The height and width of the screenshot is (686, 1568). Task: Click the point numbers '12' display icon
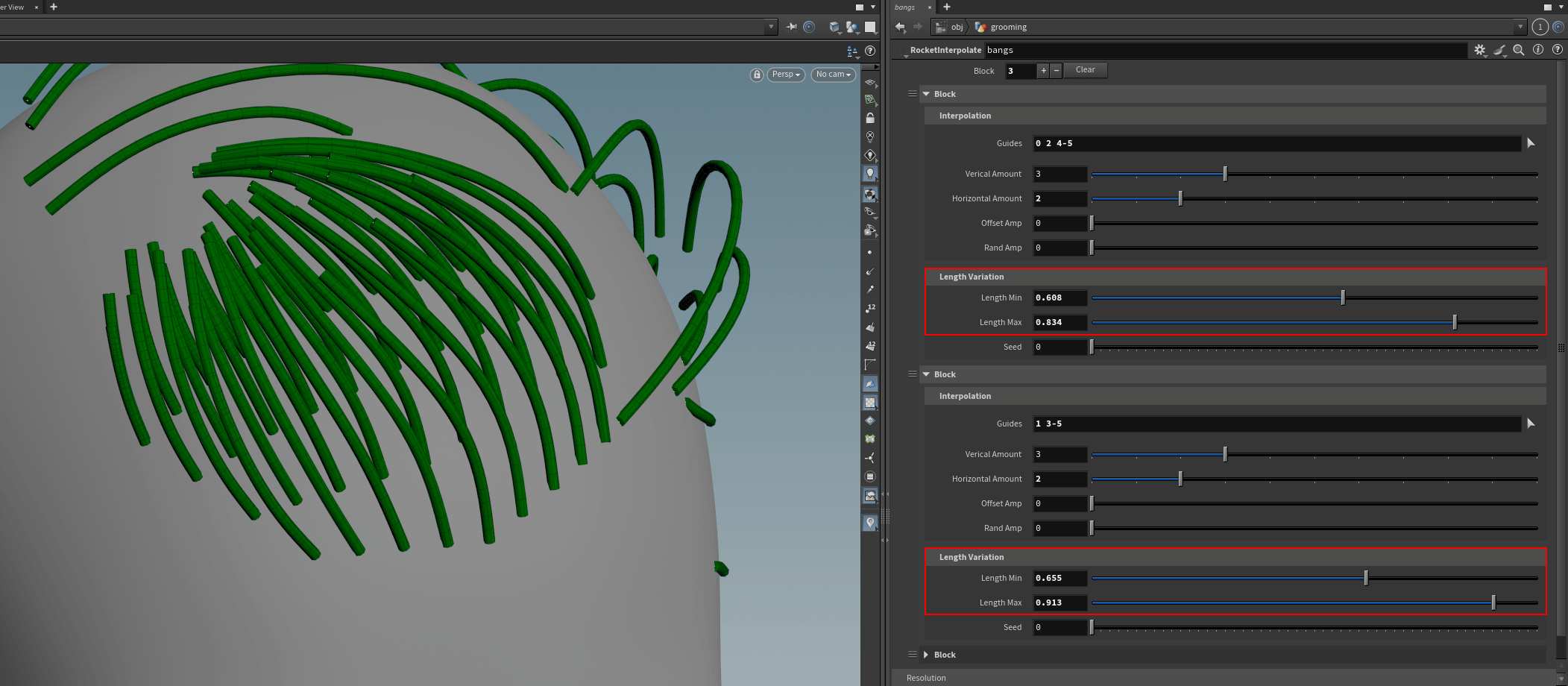click(869, 308)
